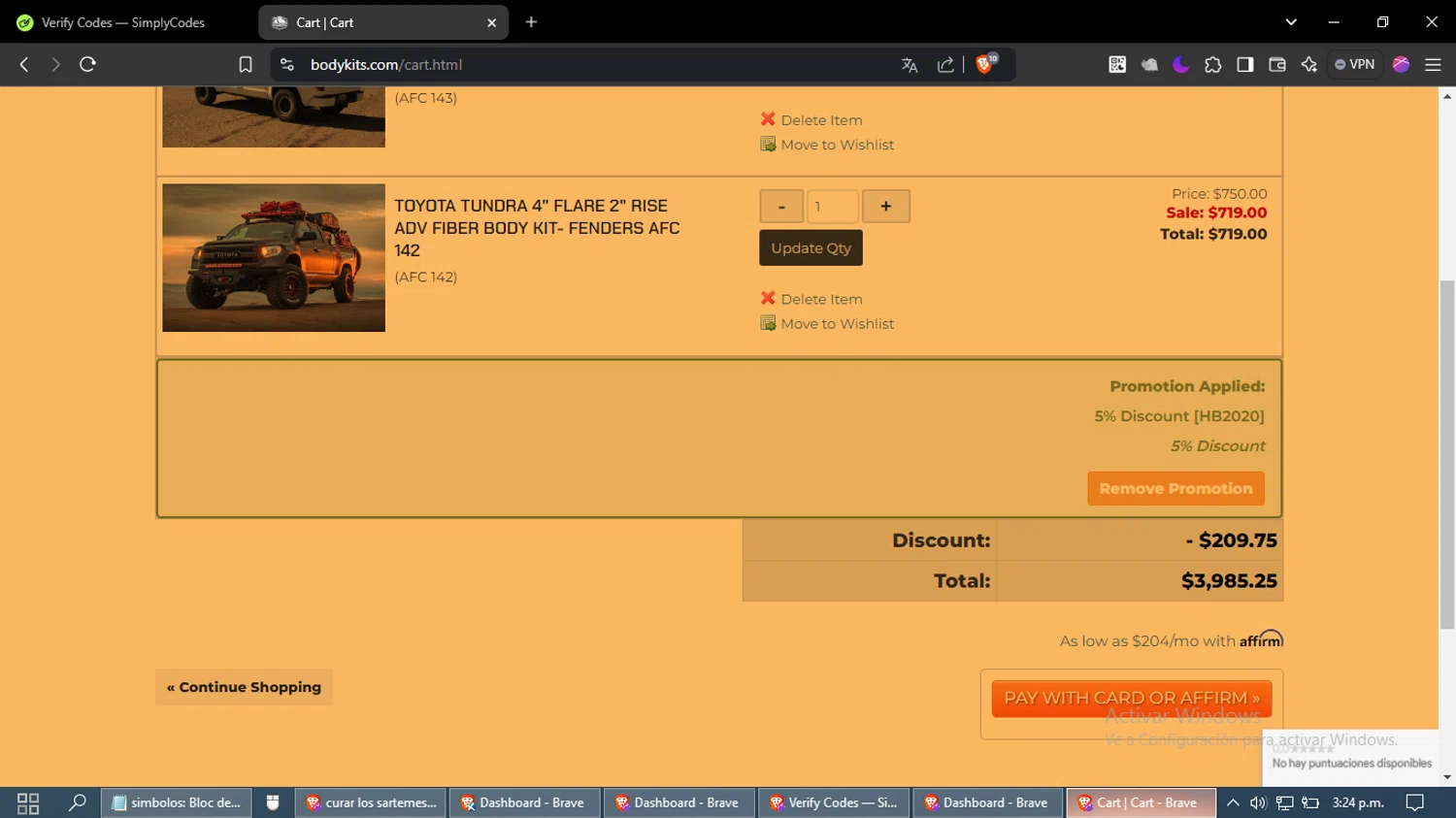Open Brave Shields lion icon
Screen dimensions: 1456x818
tap(985, 64)
